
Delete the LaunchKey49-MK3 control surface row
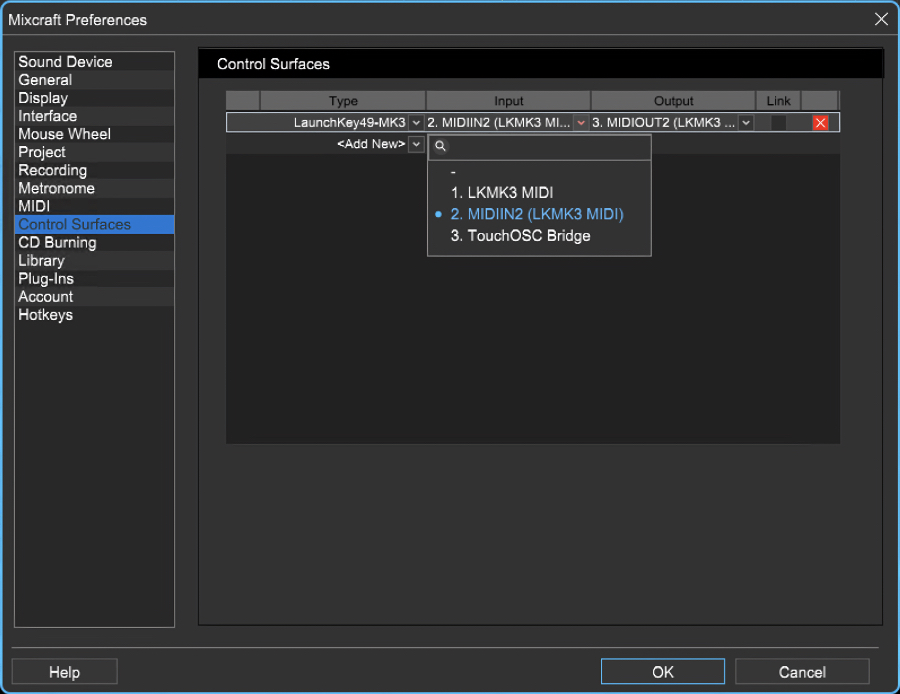pyautogui.click(x=820, y=123)
